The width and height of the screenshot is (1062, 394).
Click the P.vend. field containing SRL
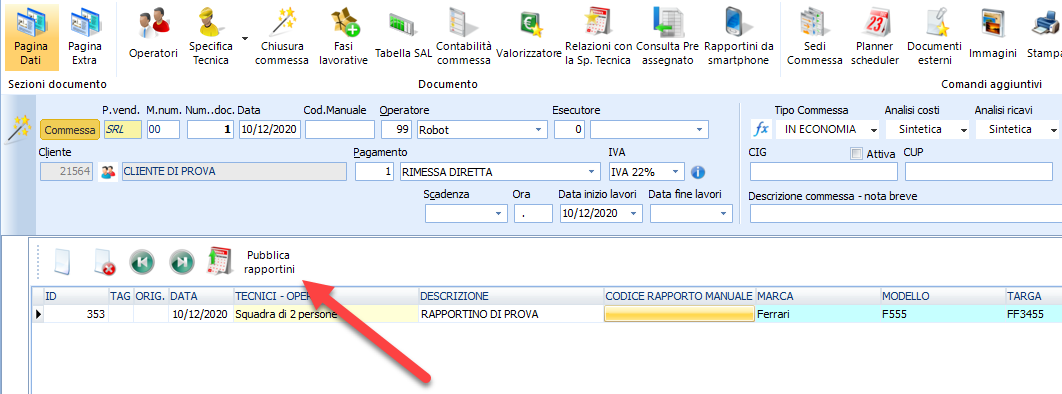click(x=123, y=129)
